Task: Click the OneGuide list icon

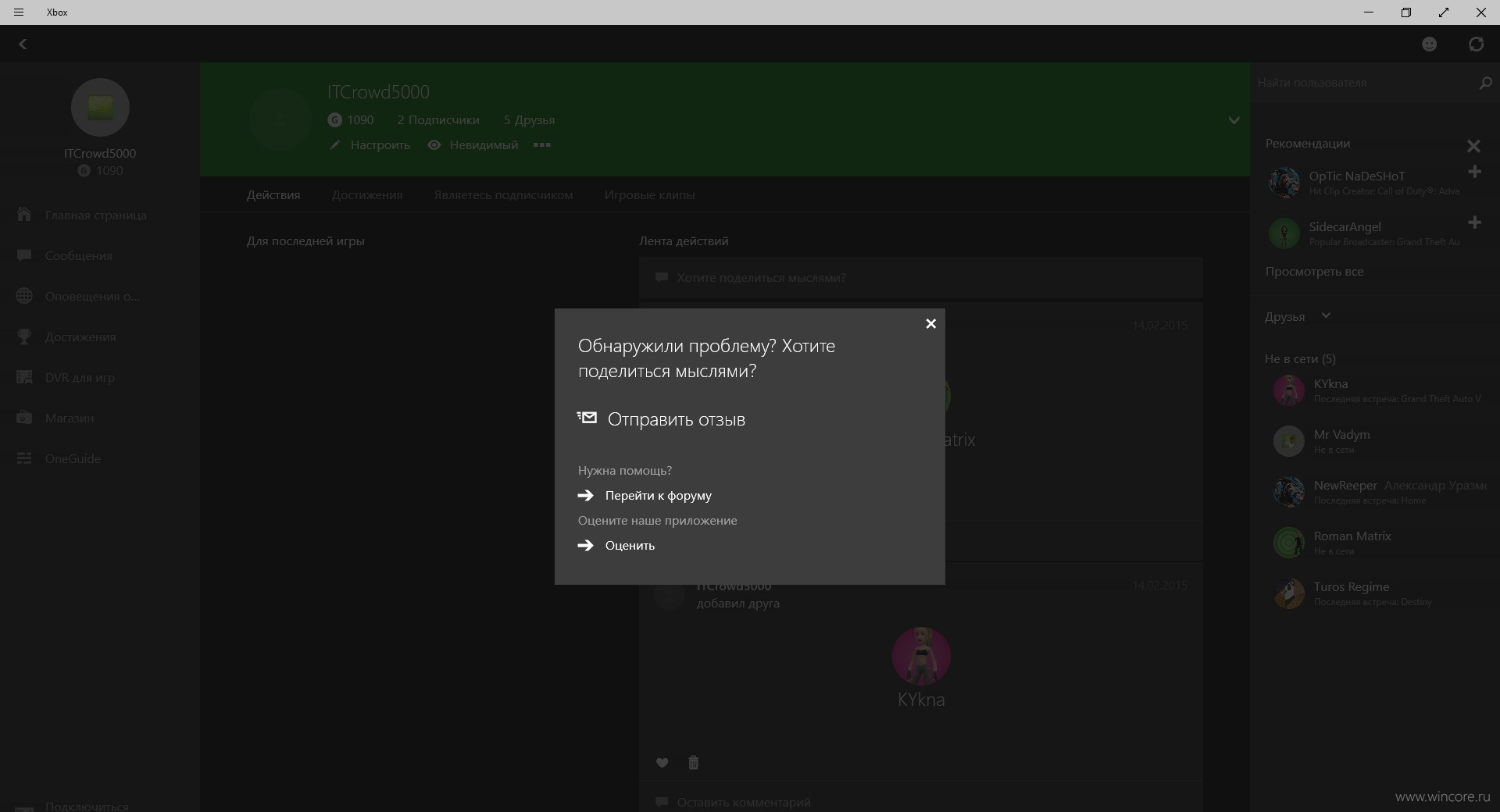Action: pos(24,458)
